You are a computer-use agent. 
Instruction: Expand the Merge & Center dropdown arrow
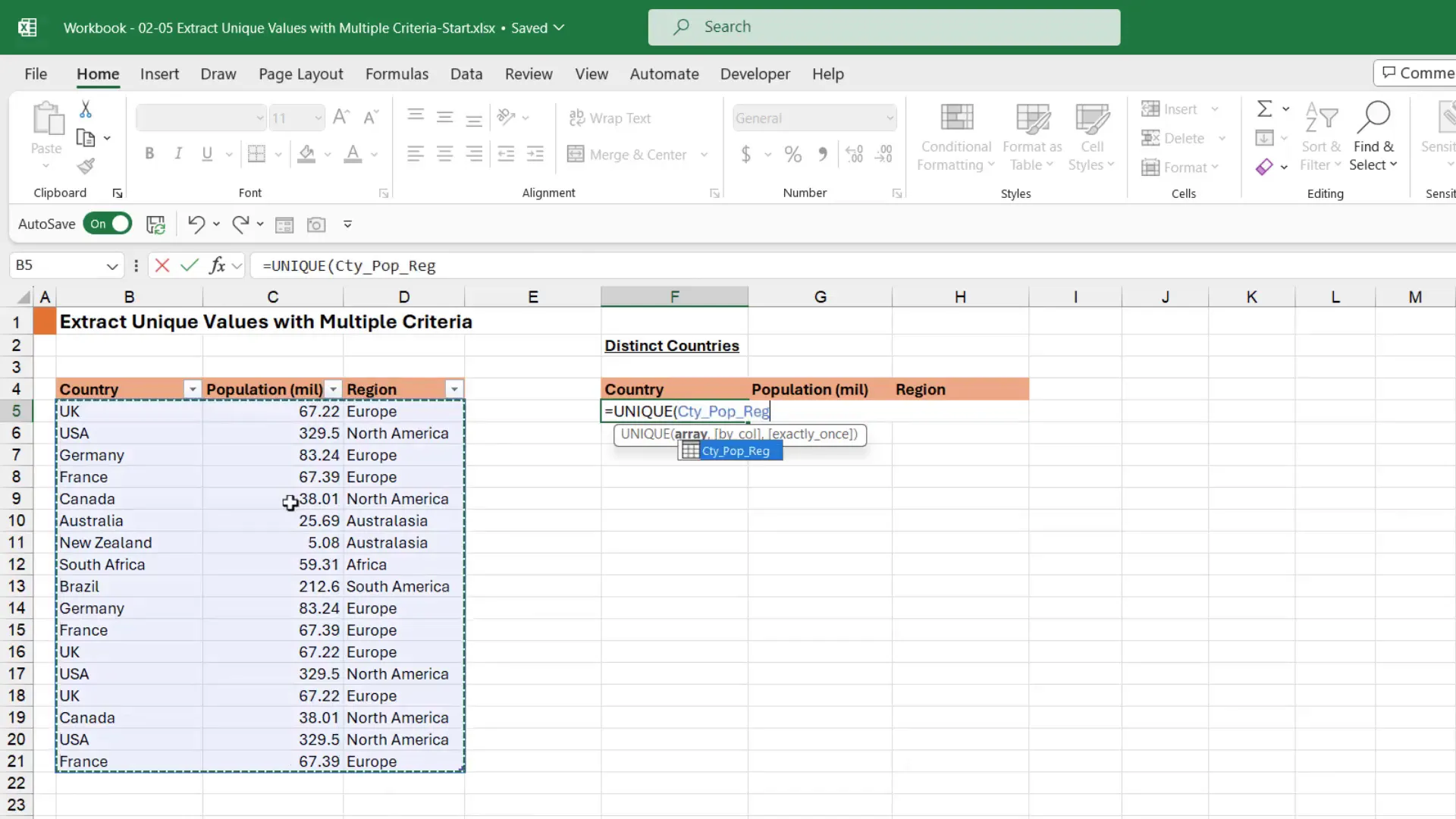704,155
